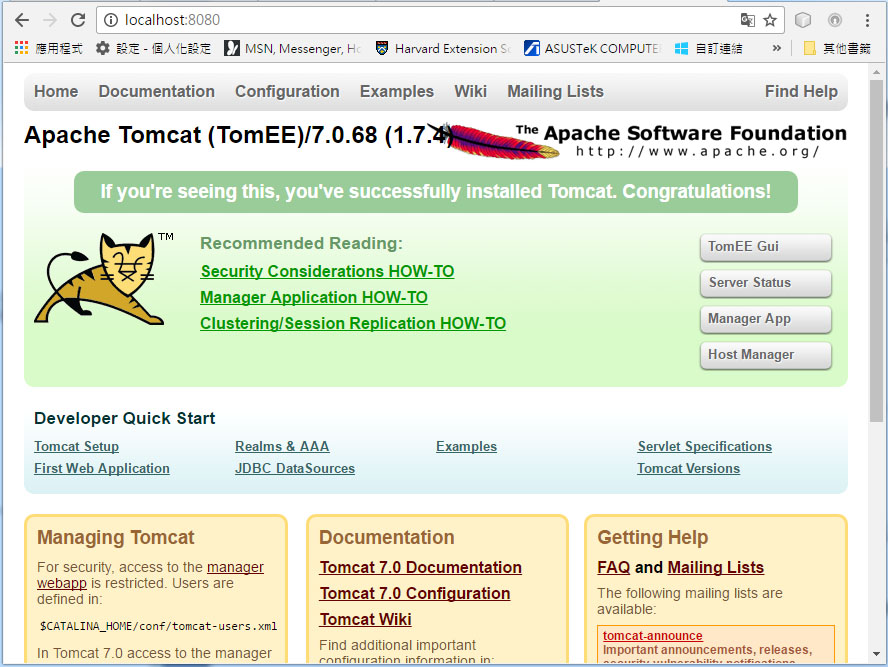Open the Manager App button
This screenshot has height=667, width=888.
pos(766,319)
